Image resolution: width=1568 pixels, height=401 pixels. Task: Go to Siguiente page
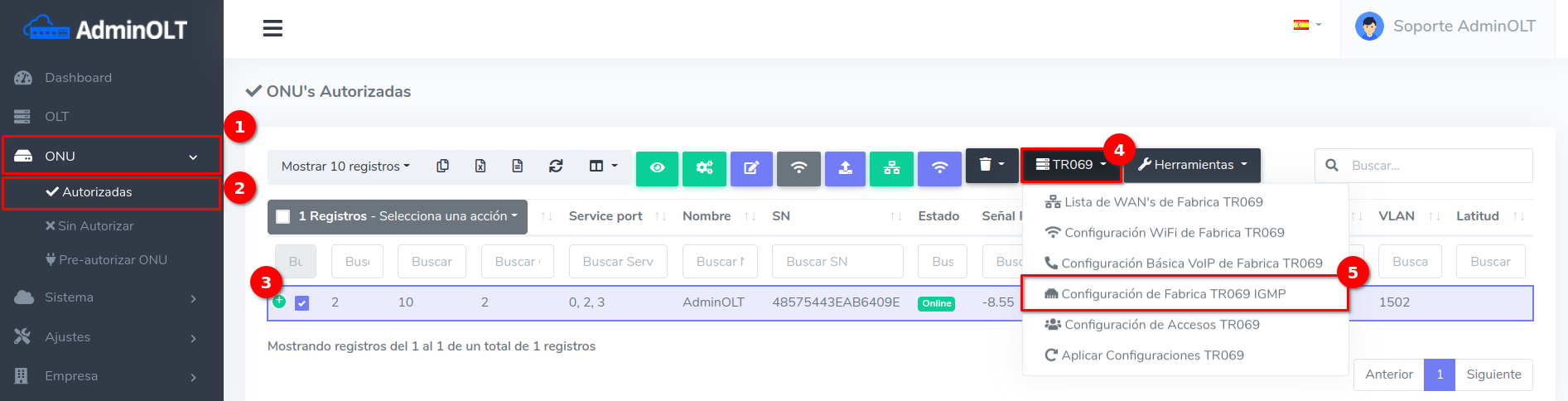point(1493,374)
